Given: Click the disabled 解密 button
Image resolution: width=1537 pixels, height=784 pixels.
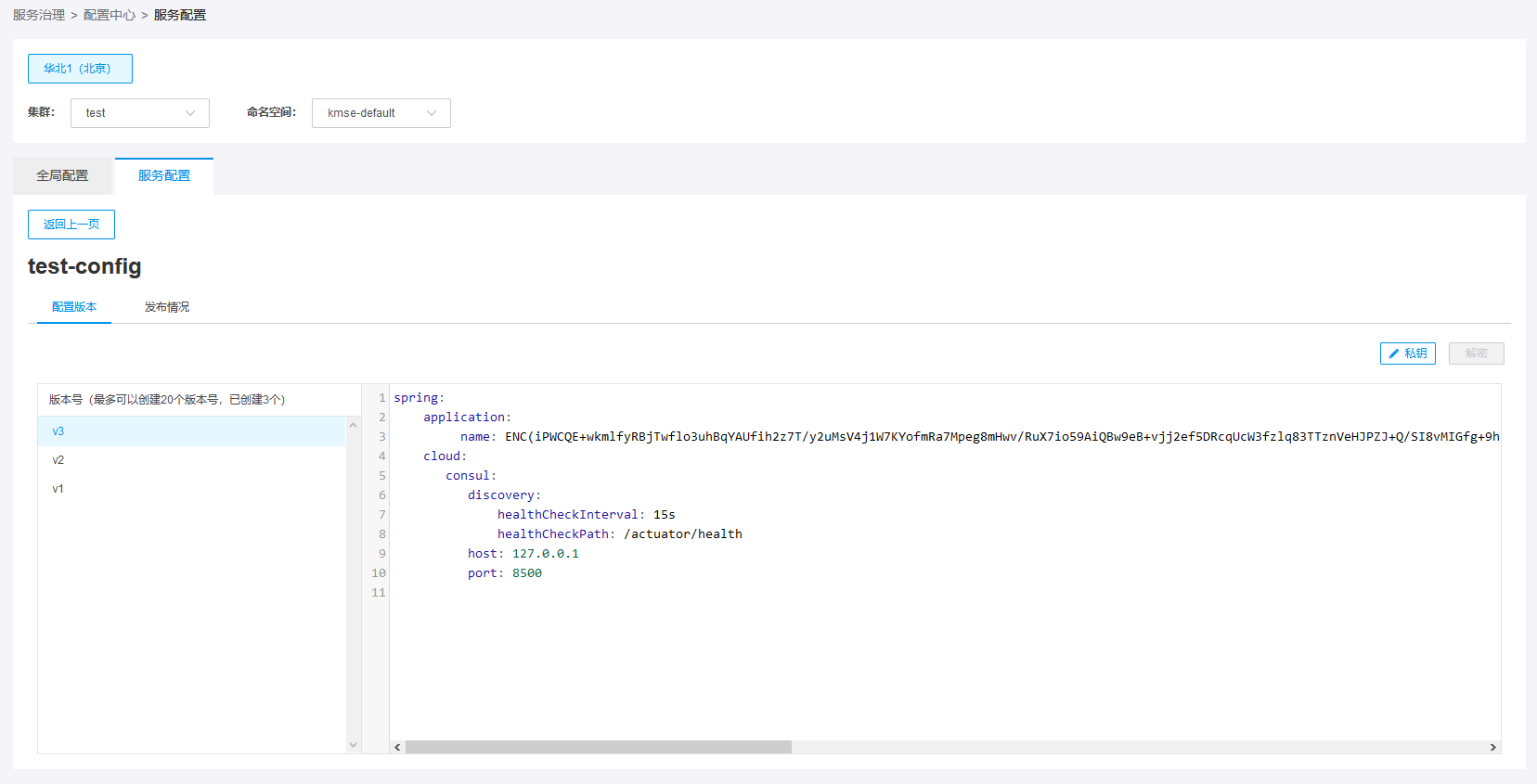Looking at the screenshot, I should coord(1477,353).
